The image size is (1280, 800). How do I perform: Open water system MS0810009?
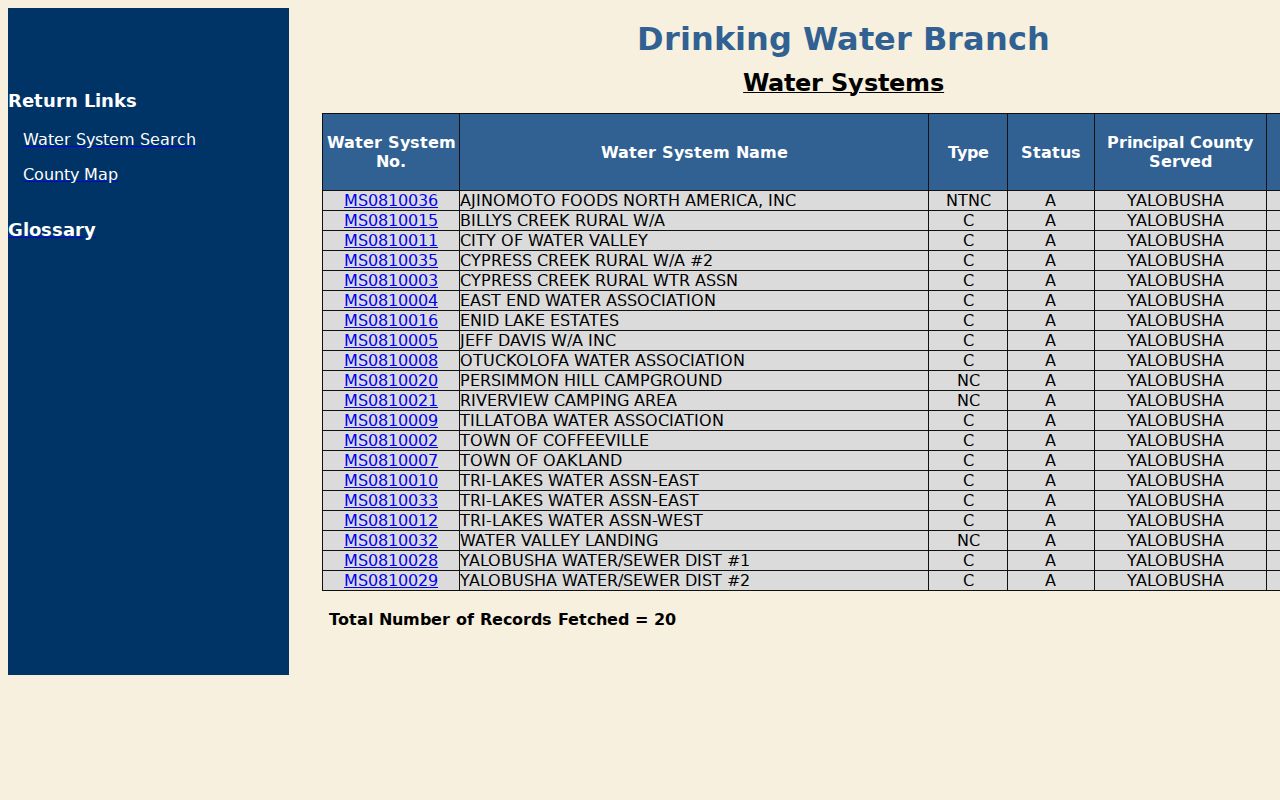click(x=391, y=420)
